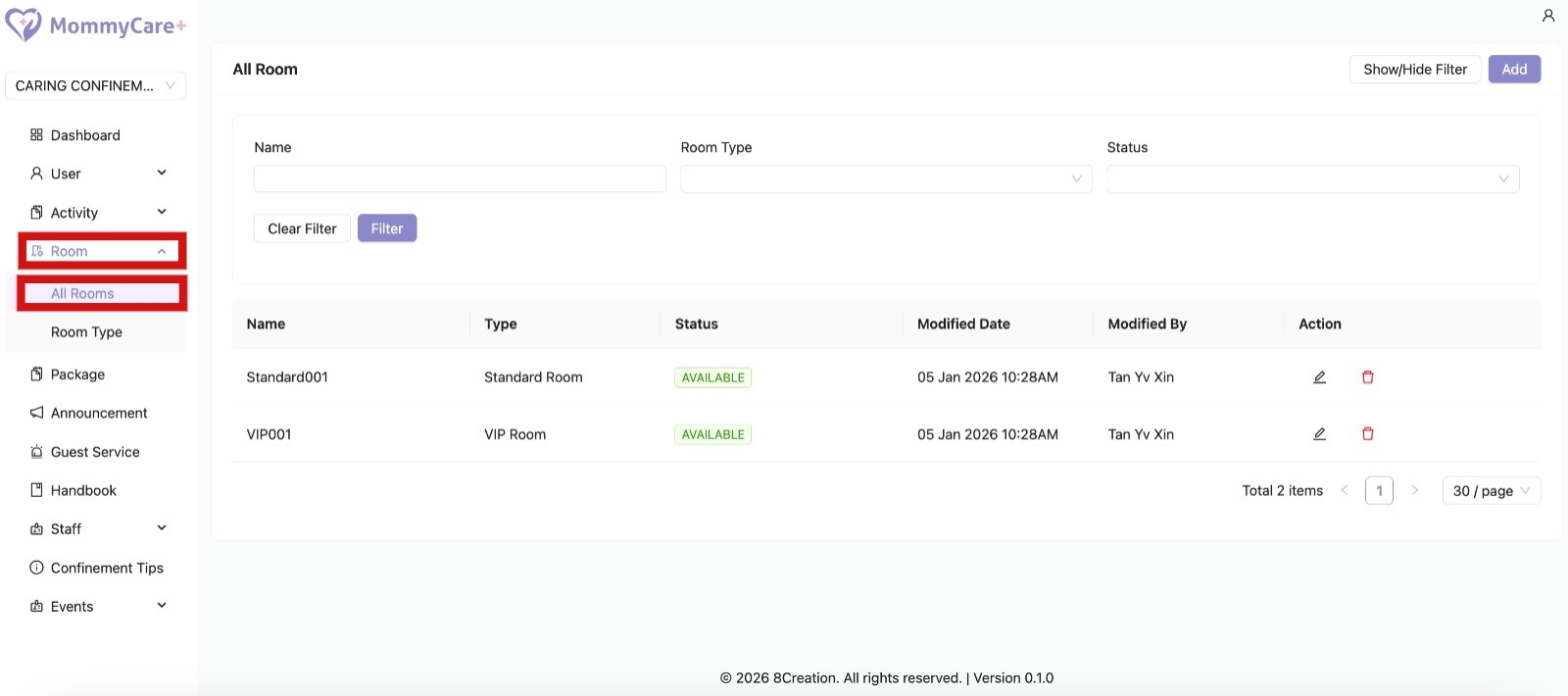Delete the VIP001 room using trash icon
The image size is (1568, 696).
[1367, 434]
